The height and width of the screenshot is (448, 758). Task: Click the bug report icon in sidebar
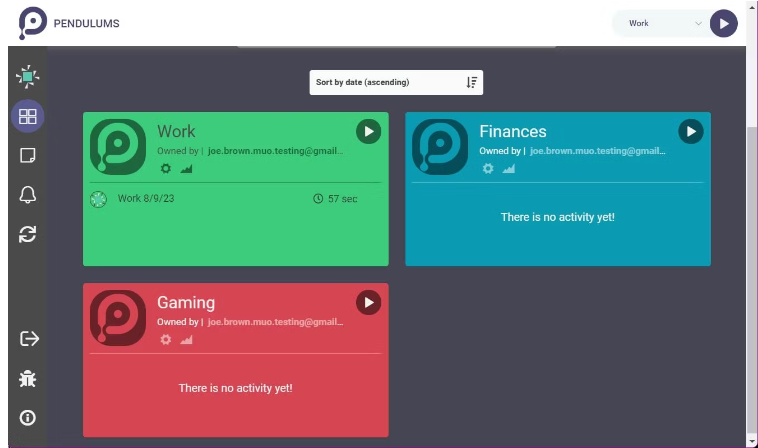(x=28, y=378)
